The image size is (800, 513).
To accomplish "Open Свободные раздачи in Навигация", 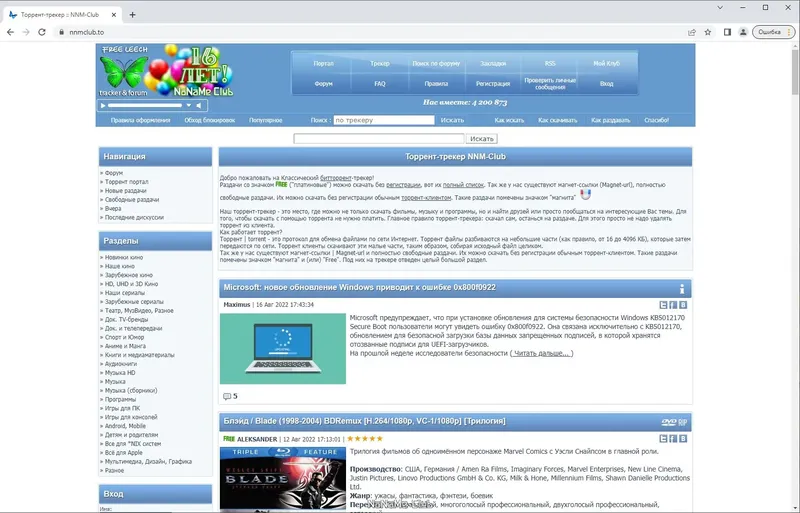I will coord(132,200).
